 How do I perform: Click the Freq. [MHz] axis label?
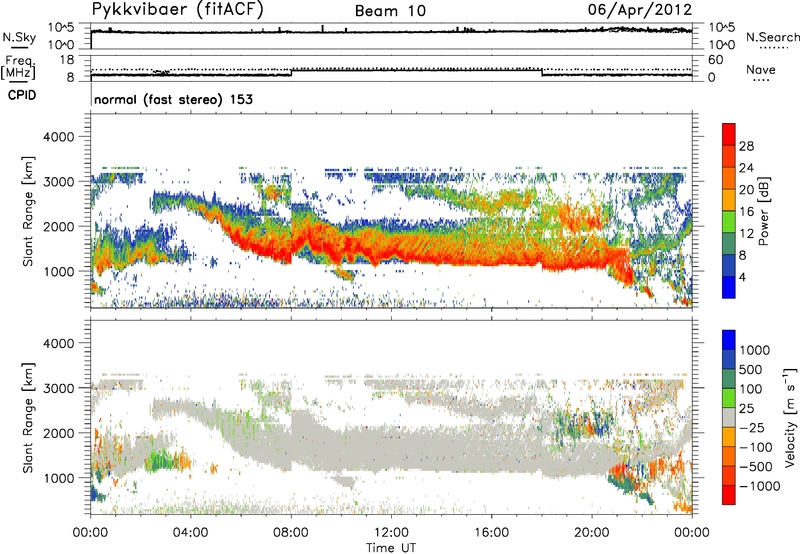[18, 67]
